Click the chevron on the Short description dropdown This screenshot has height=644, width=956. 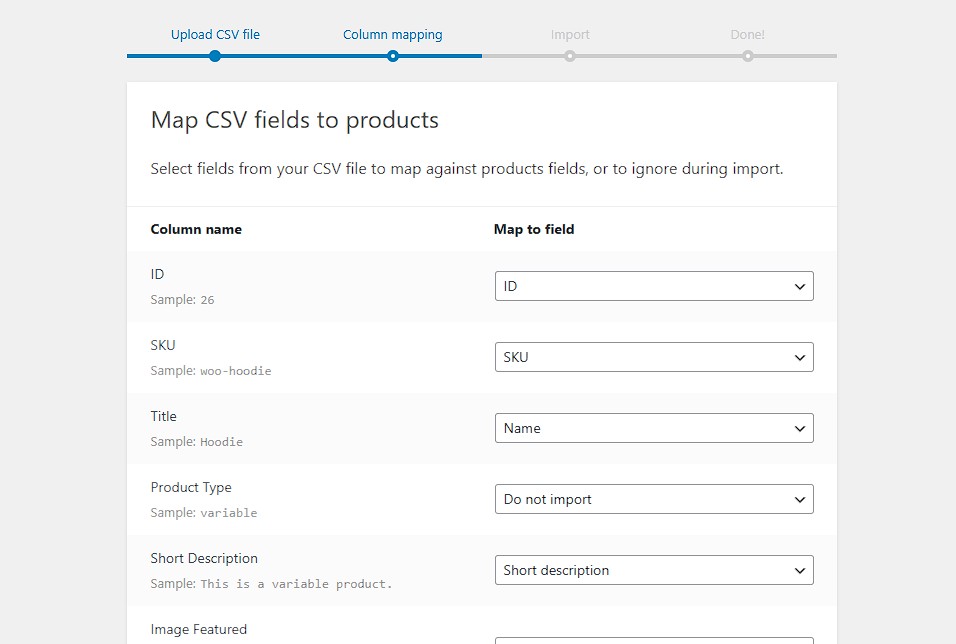pos(800,571)
